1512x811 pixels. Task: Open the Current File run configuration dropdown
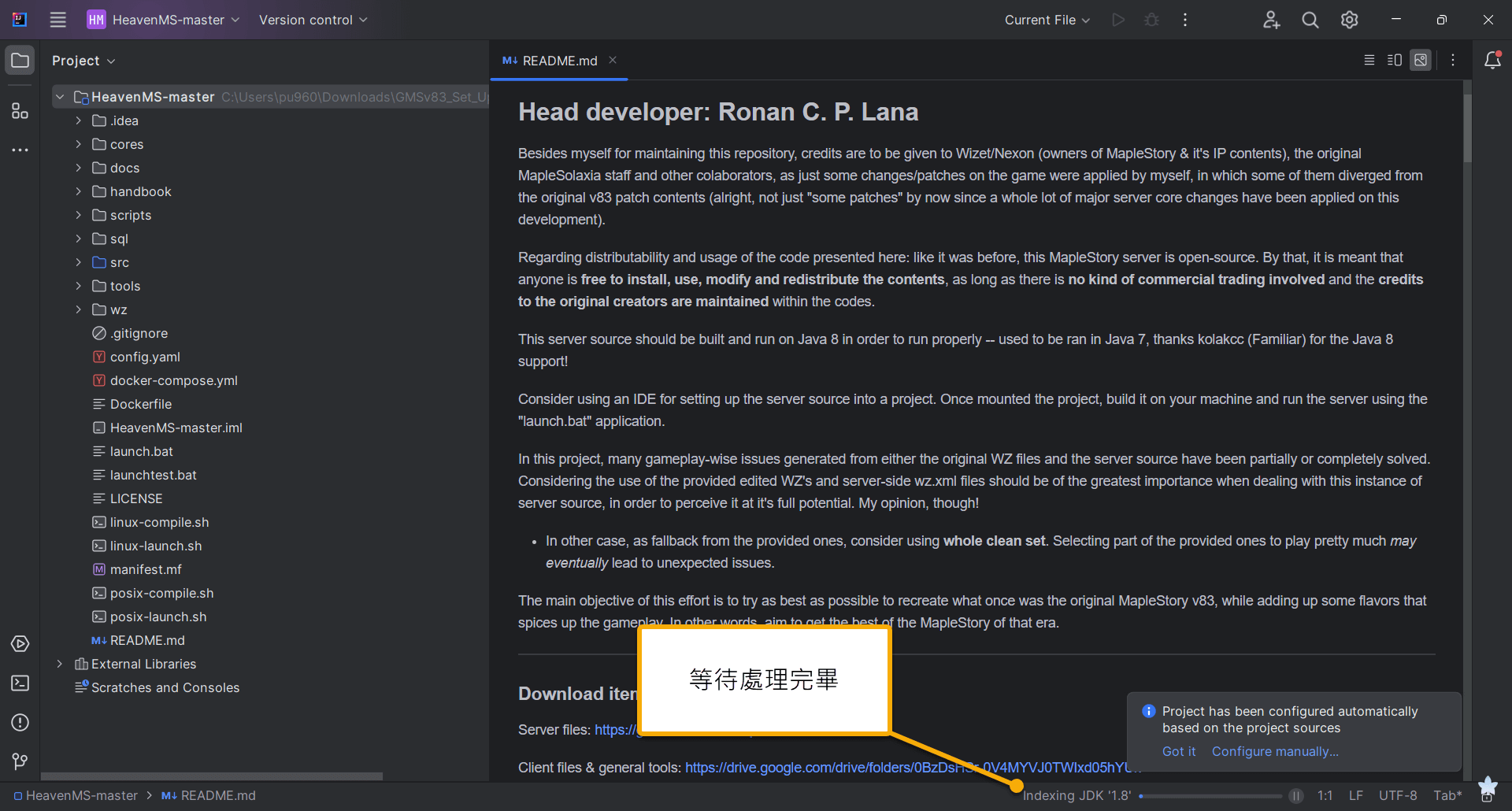tap(1047, 20)
